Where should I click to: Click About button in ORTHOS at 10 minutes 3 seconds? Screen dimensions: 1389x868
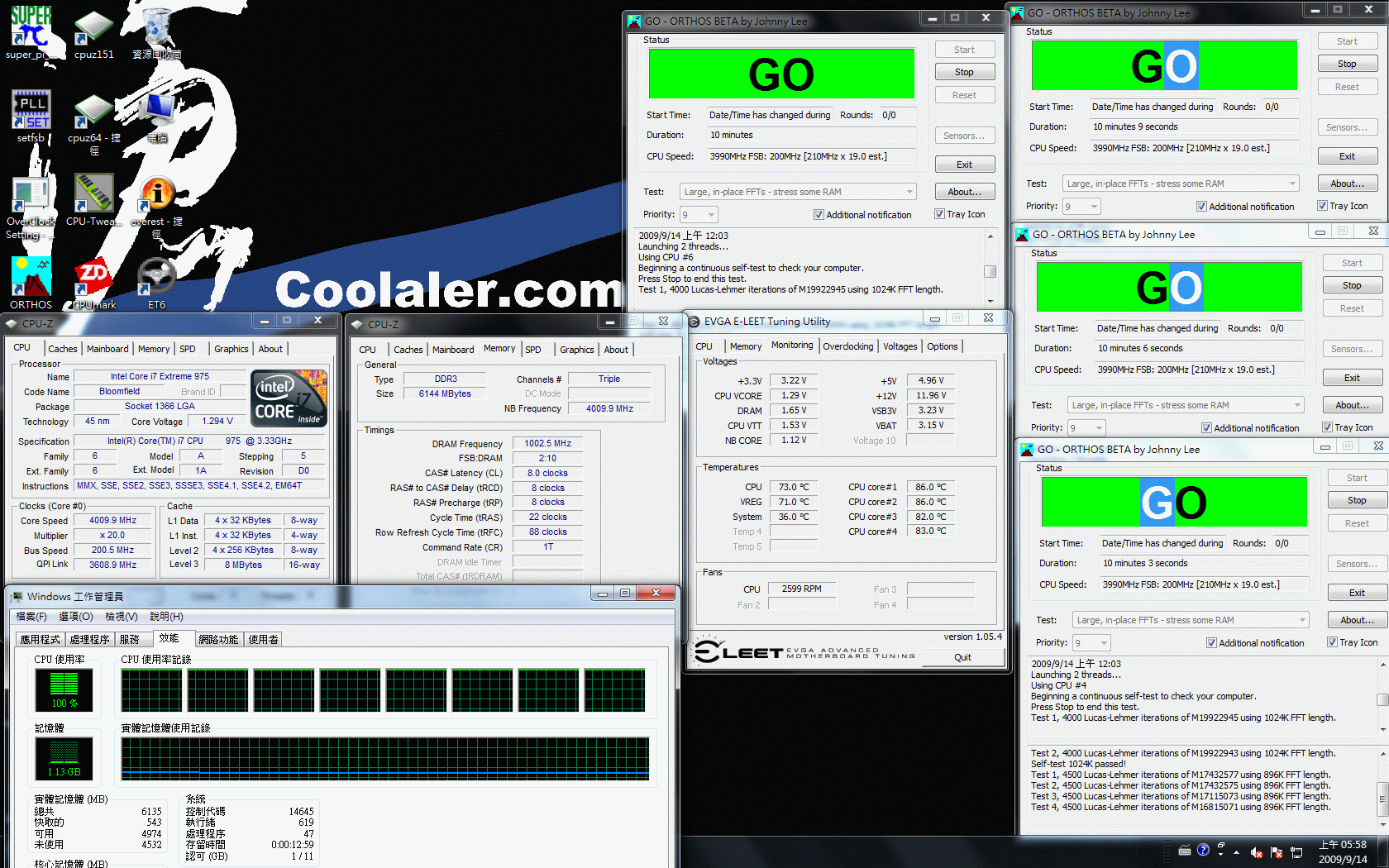(x=1357, y=620)
